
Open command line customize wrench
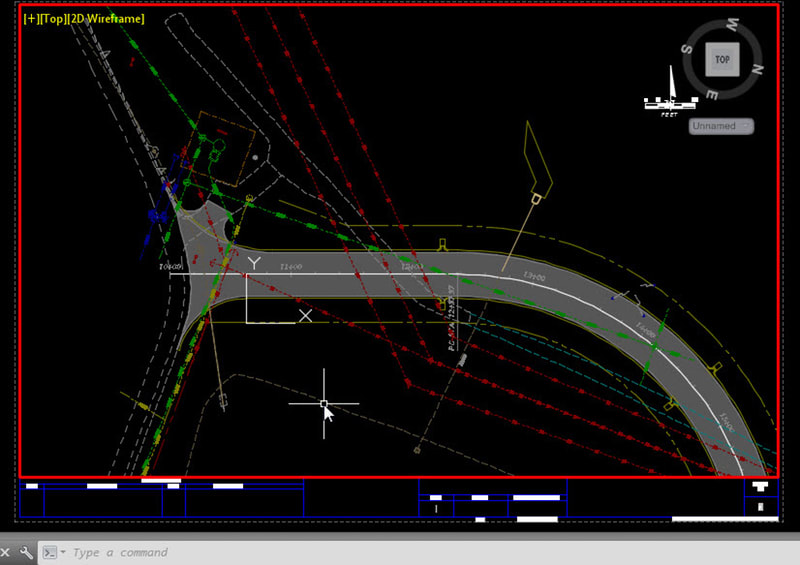click(26, 552)
